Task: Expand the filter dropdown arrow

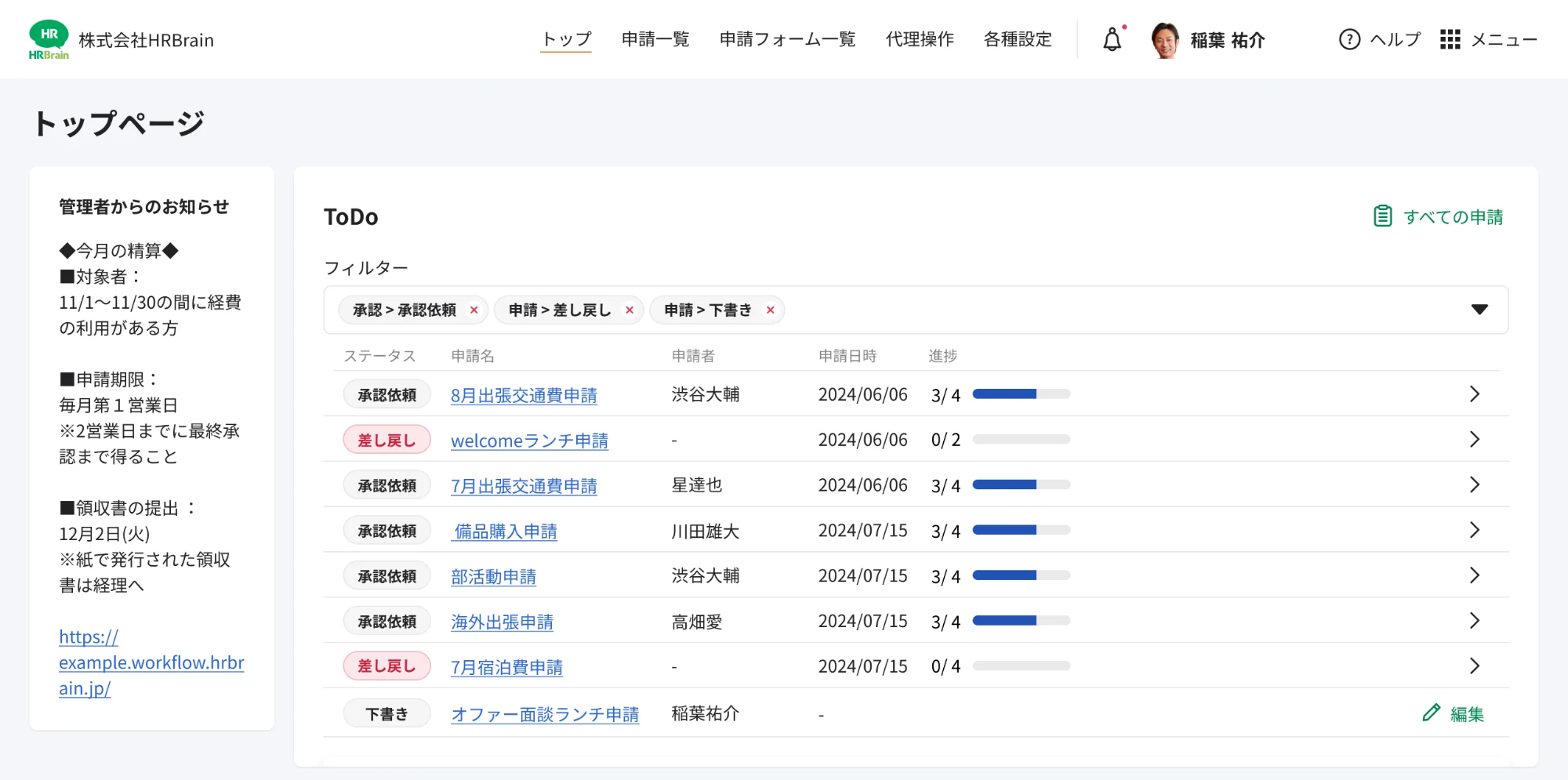Action: (1479, 310)
